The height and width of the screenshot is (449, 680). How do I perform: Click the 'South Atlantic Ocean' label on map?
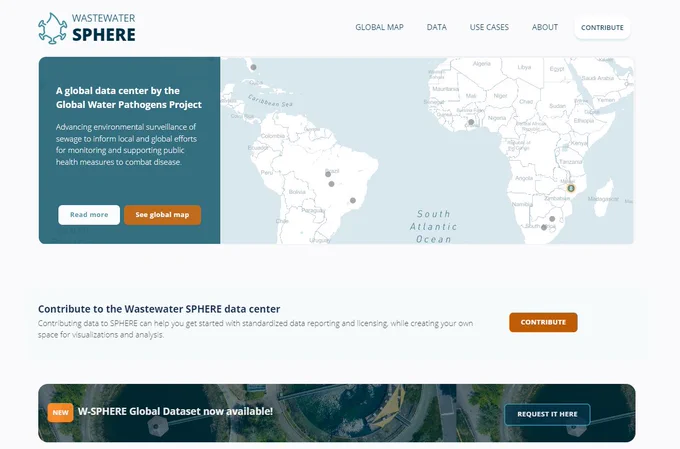[x=433, y=226]
